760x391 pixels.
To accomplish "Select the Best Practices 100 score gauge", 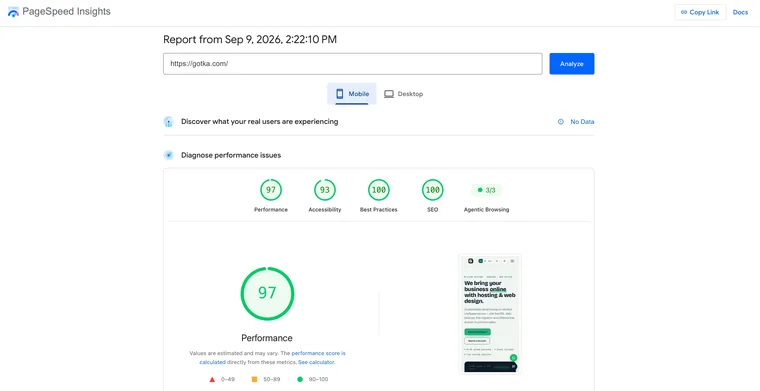I will pos(379,189).
